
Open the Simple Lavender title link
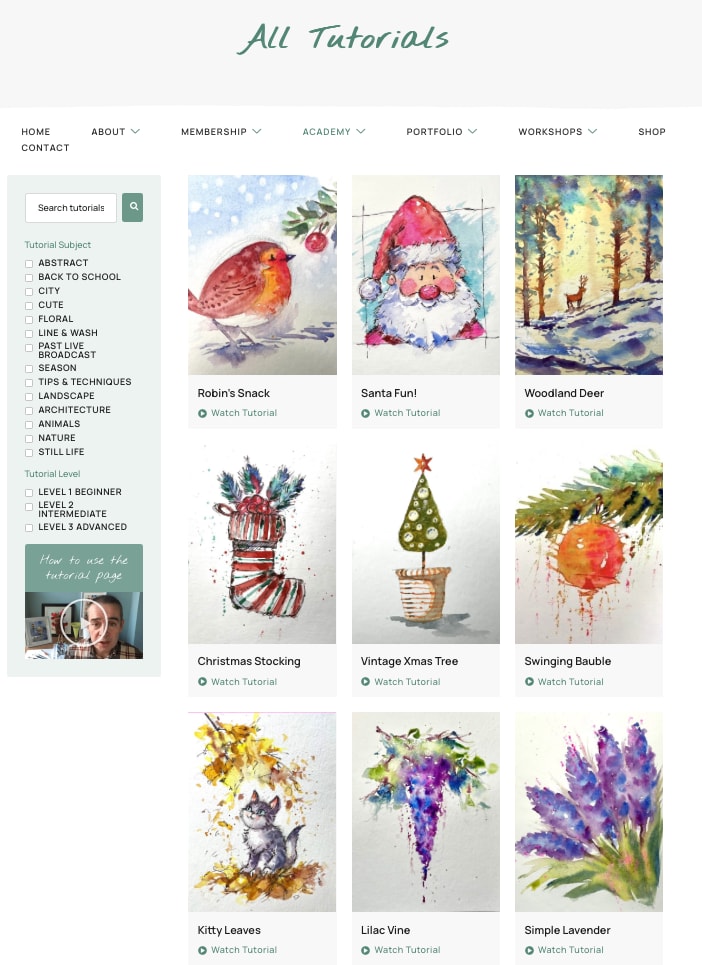click(x=567, y=930)
